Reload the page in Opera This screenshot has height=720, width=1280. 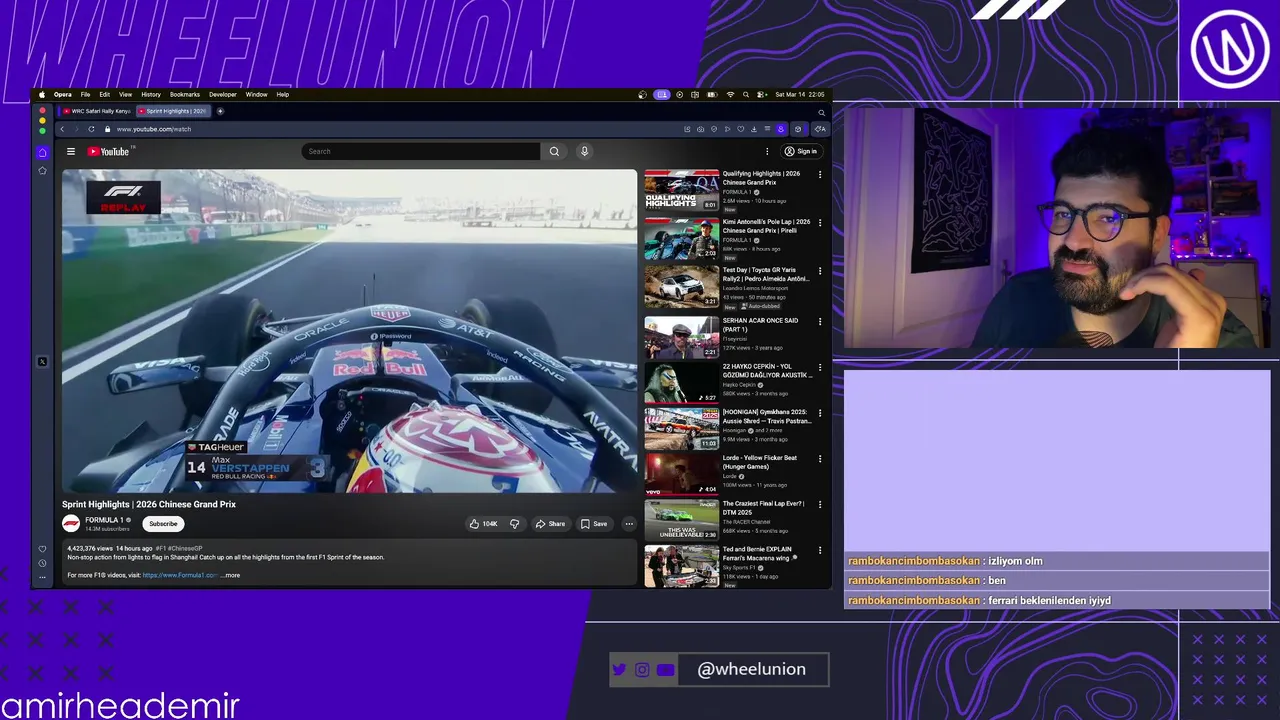point(91,129)
